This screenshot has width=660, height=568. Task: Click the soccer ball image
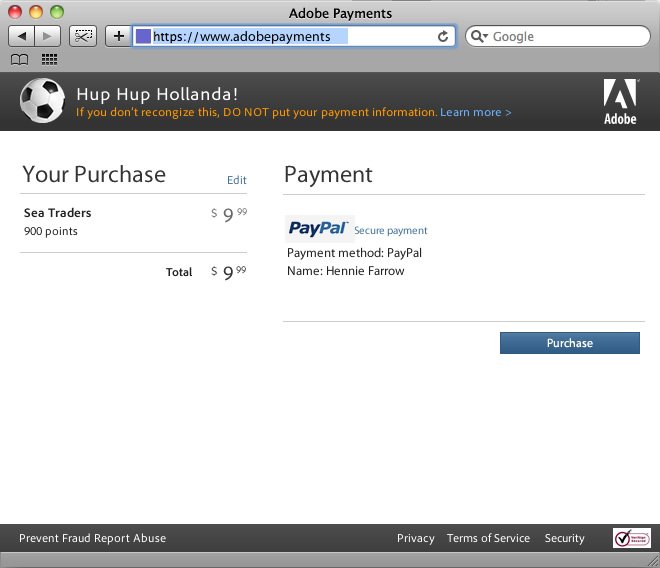pos(42,101)
